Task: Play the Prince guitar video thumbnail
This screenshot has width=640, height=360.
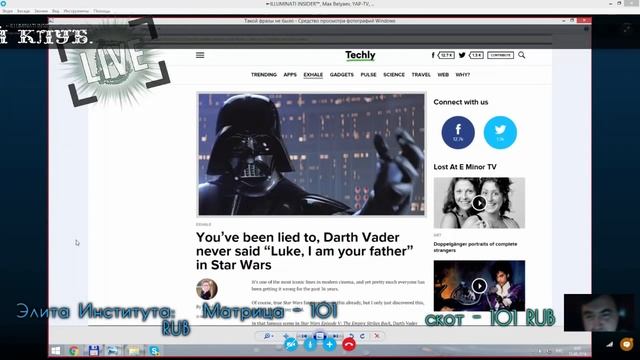Action: coord(479,286)
